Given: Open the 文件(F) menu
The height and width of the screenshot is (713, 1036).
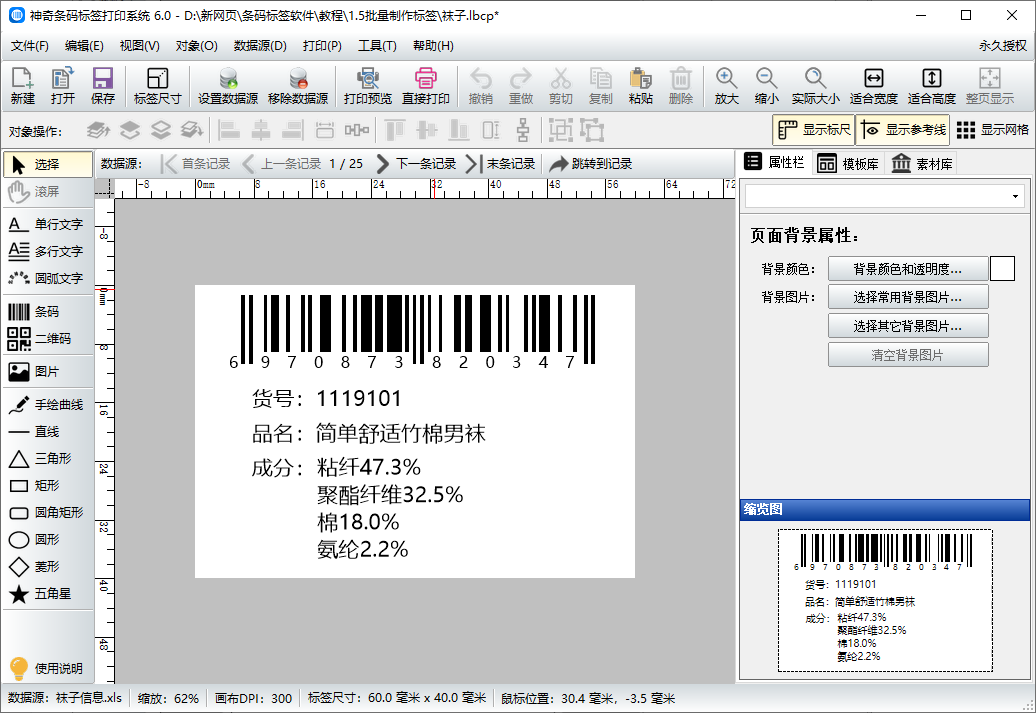Looking at the screenshot, I should [x=30, y=46].
